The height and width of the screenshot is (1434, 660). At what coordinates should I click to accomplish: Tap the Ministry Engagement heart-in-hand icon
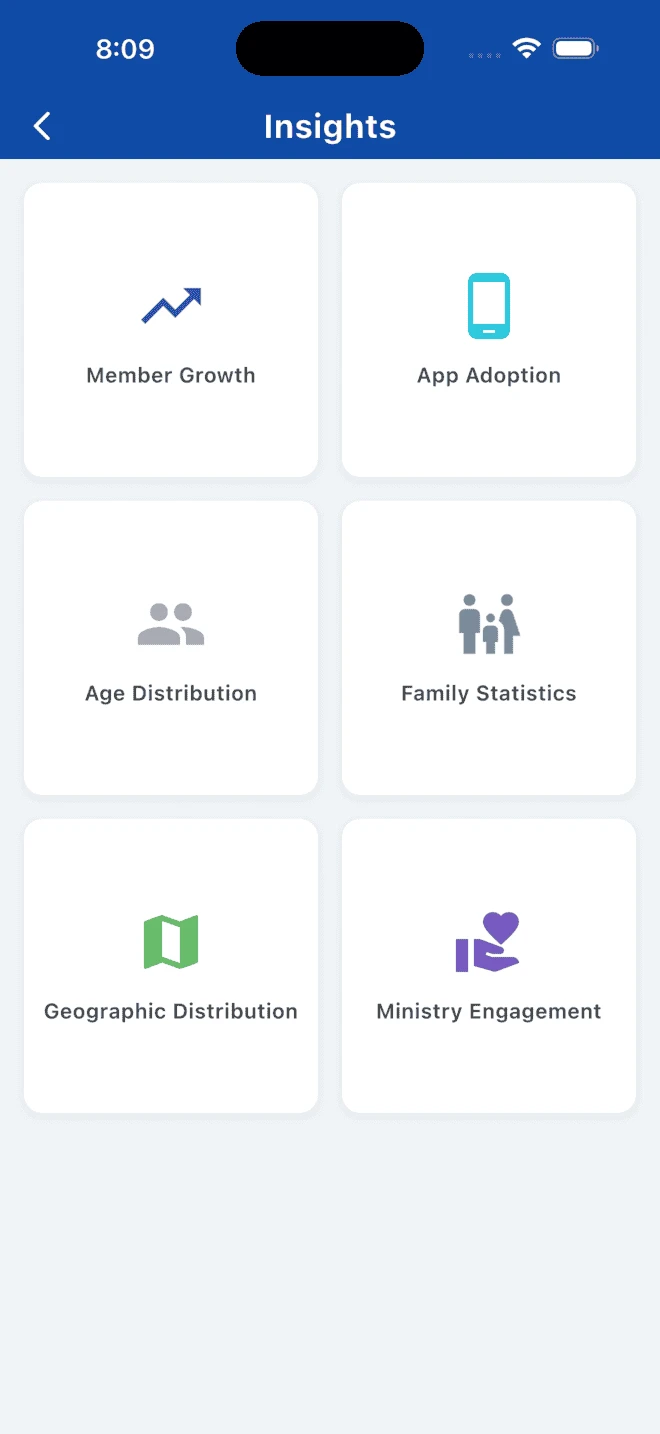pos(488,940)
